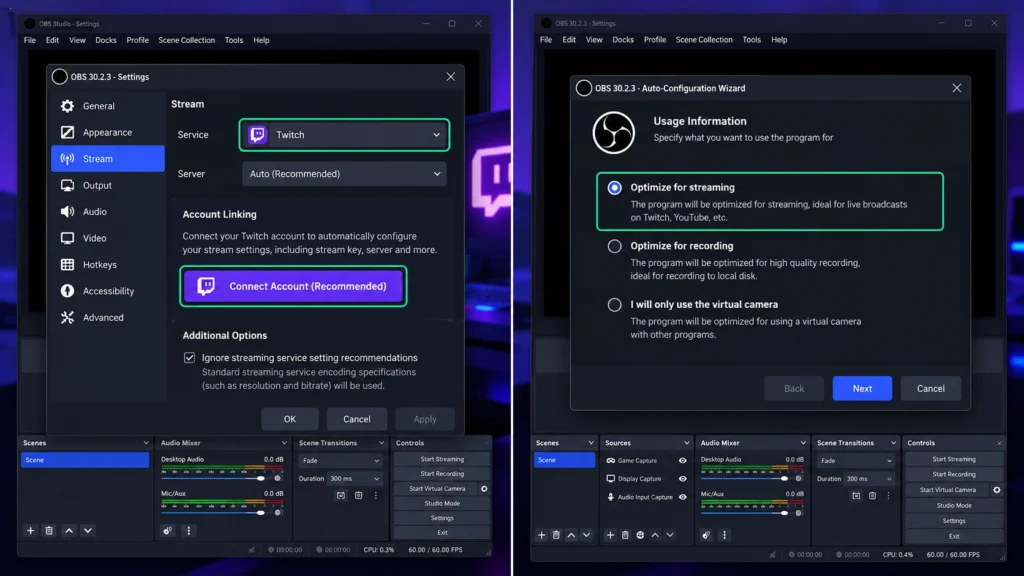This screenshot has height=576, width=1024.
Task: Click OK in the Settings dialog
Action: tap(290, 419)
